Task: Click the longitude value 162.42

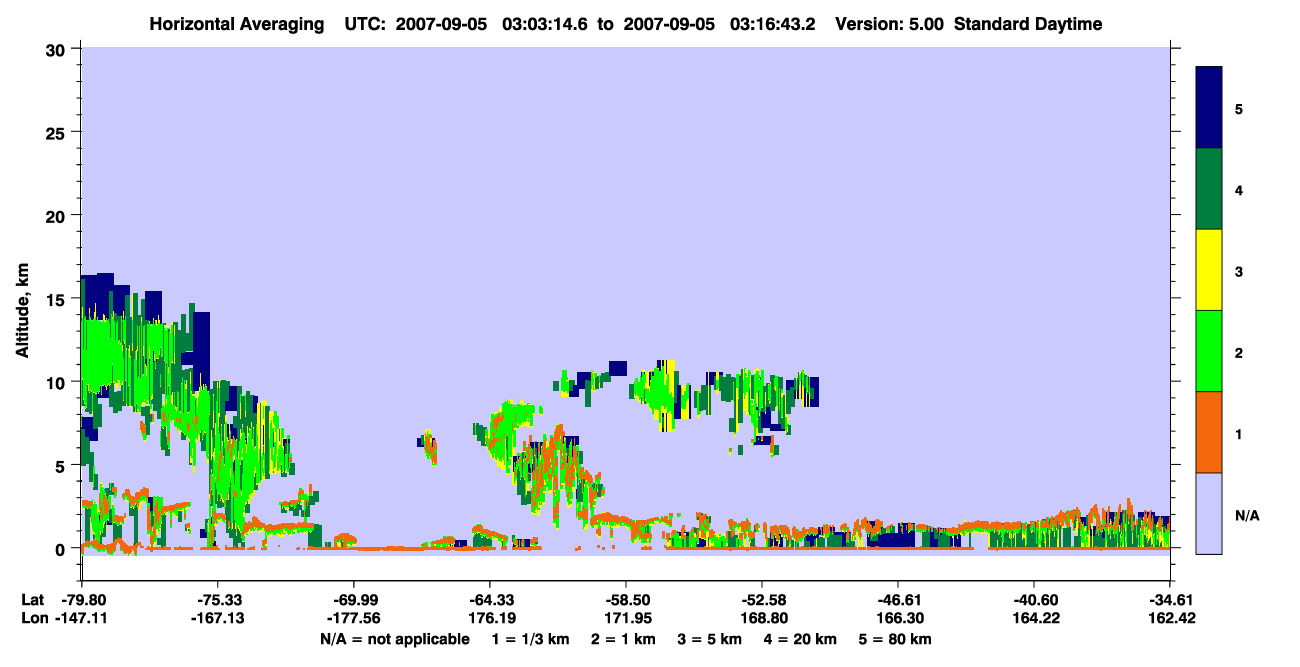Action: click(1170, 618)
